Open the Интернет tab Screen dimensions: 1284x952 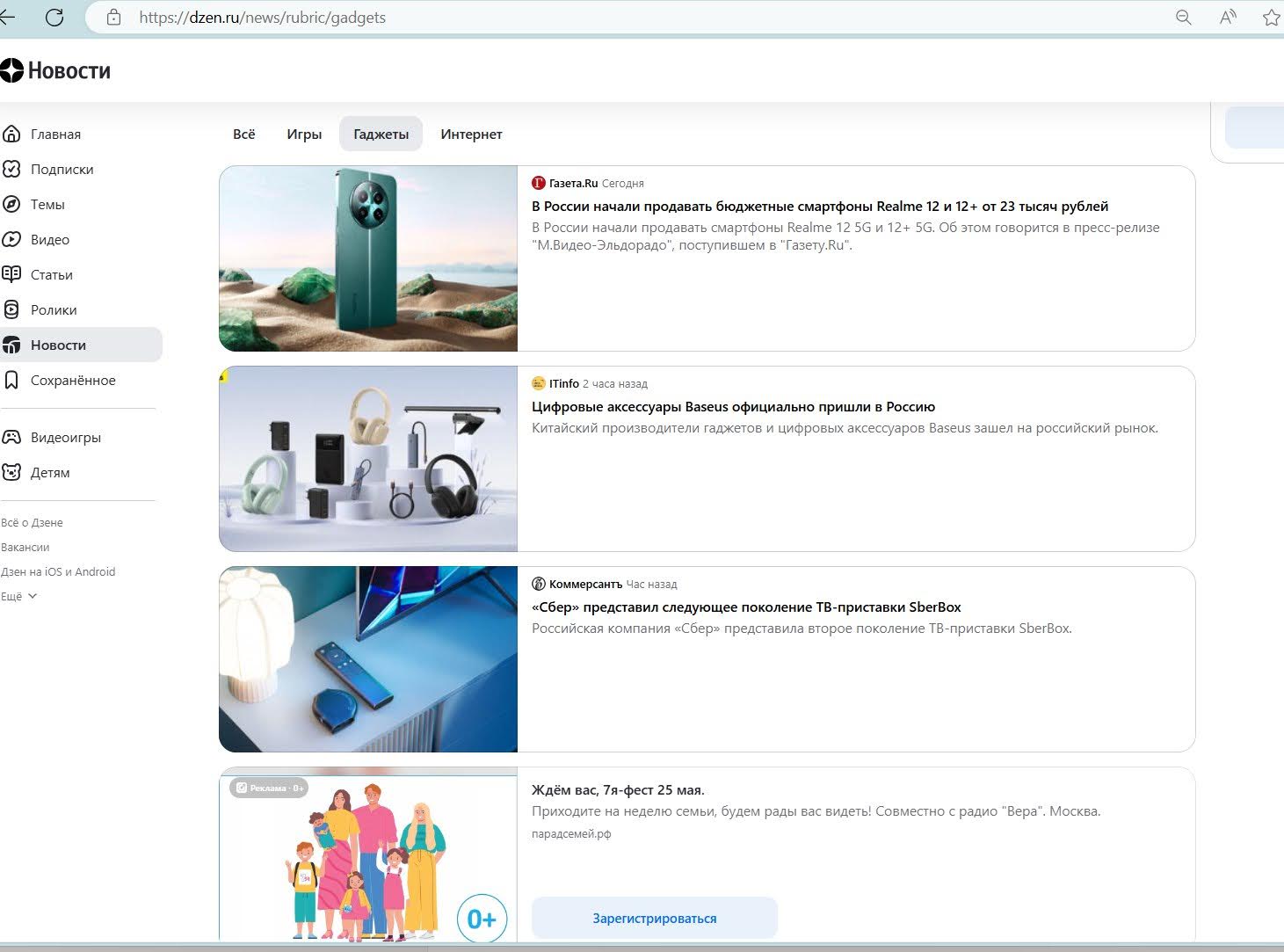pos(471,134)
